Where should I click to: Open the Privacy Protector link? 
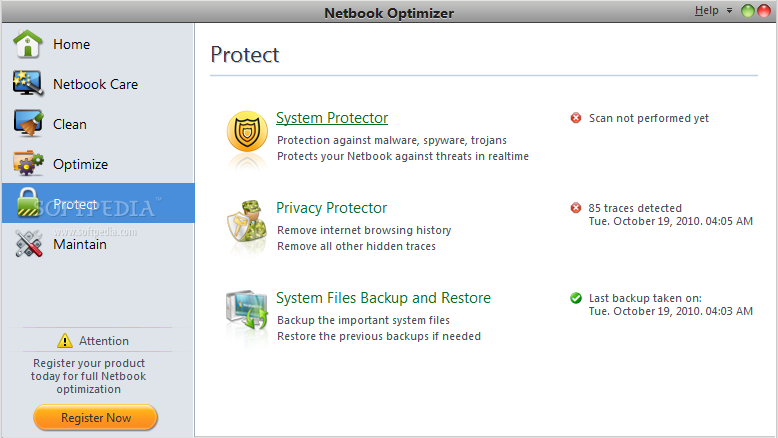[x=331, y=208]
